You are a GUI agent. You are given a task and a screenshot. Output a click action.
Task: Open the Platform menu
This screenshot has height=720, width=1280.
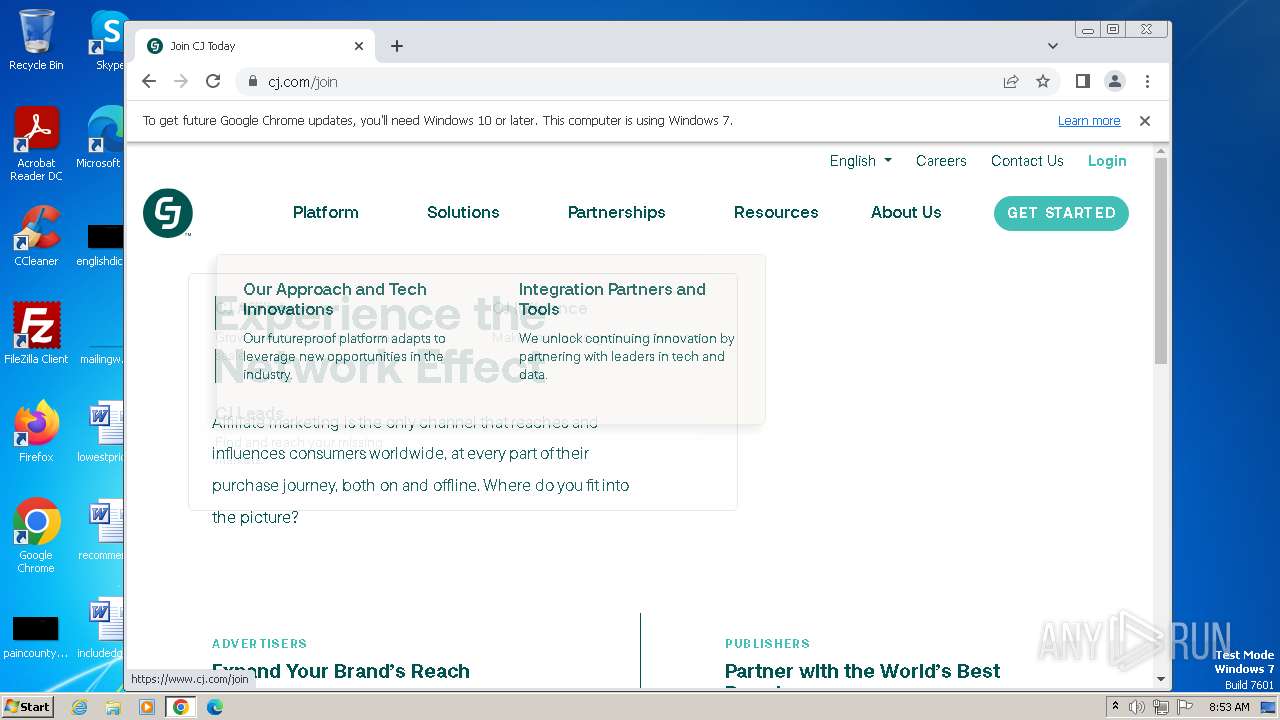coord(325,212)
